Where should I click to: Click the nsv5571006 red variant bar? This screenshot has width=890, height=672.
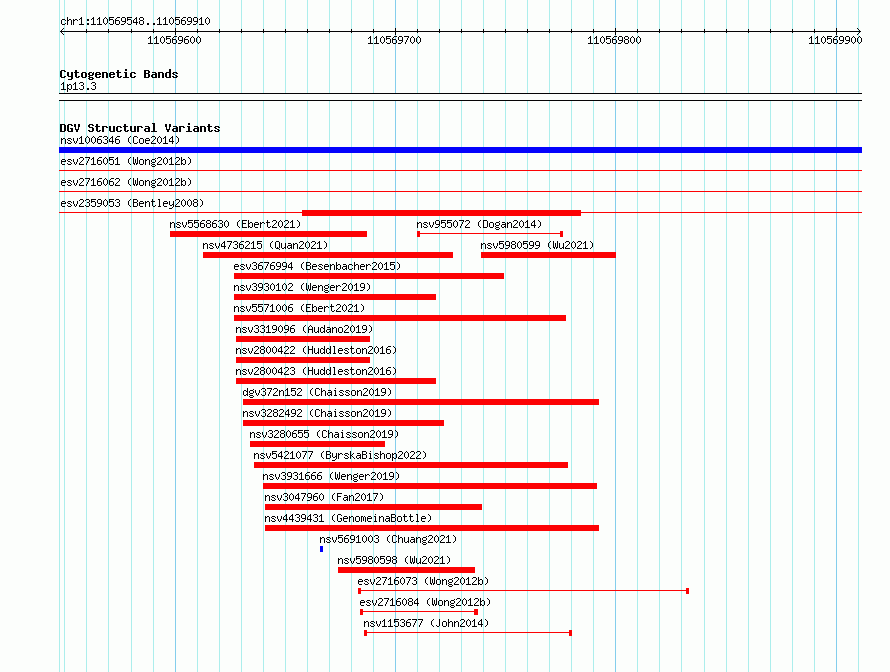coord(400,318)
